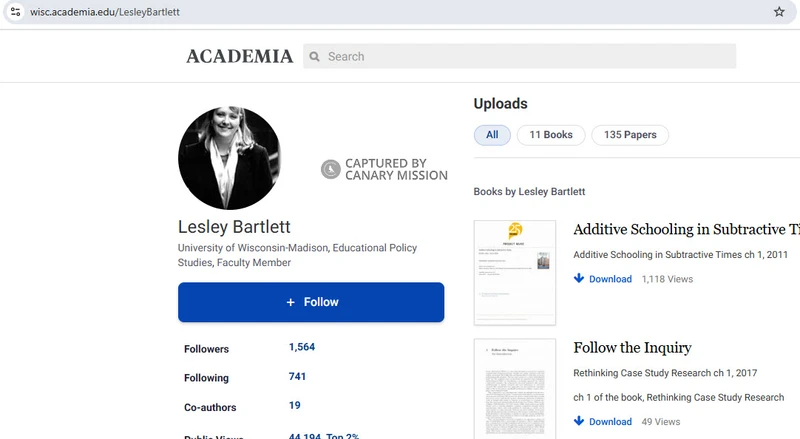Image resolution: width=800 pixels, height=439 pixels.
Task: Click the '1,118 Views' text
Action: (x=667, y=279)
